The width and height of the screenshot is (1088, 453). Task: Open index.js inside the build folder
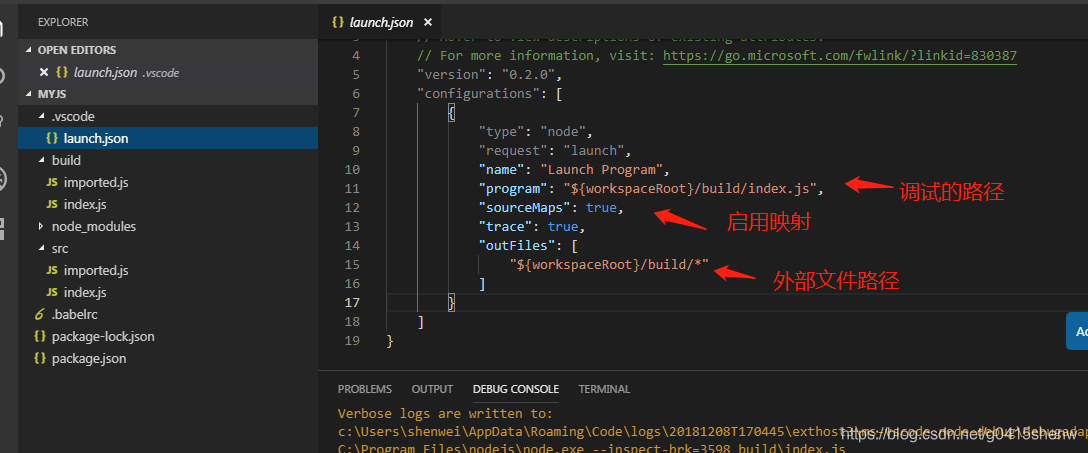click(x=85, y=205)
